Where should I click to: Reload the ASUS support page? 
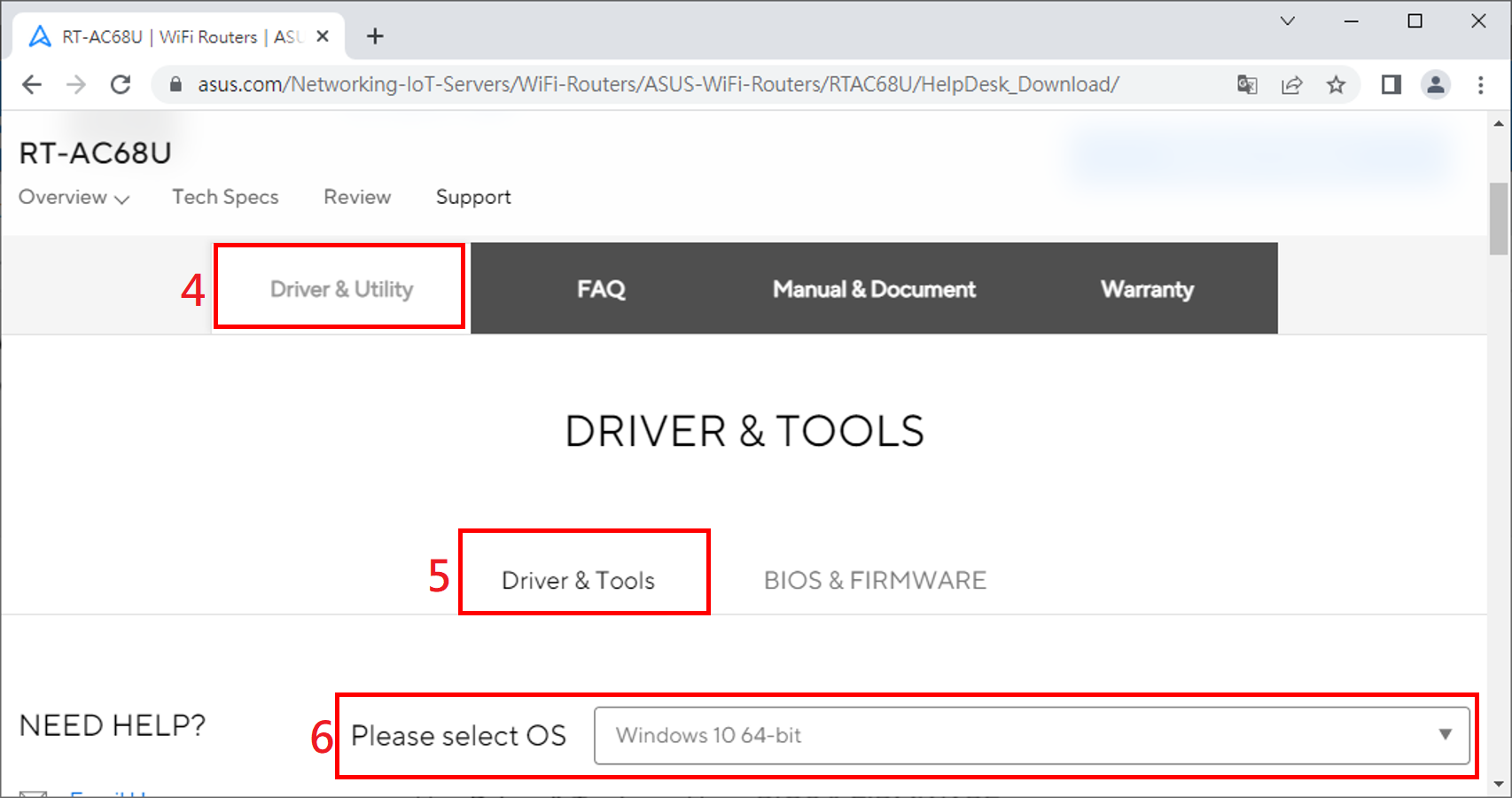(121, 85)
